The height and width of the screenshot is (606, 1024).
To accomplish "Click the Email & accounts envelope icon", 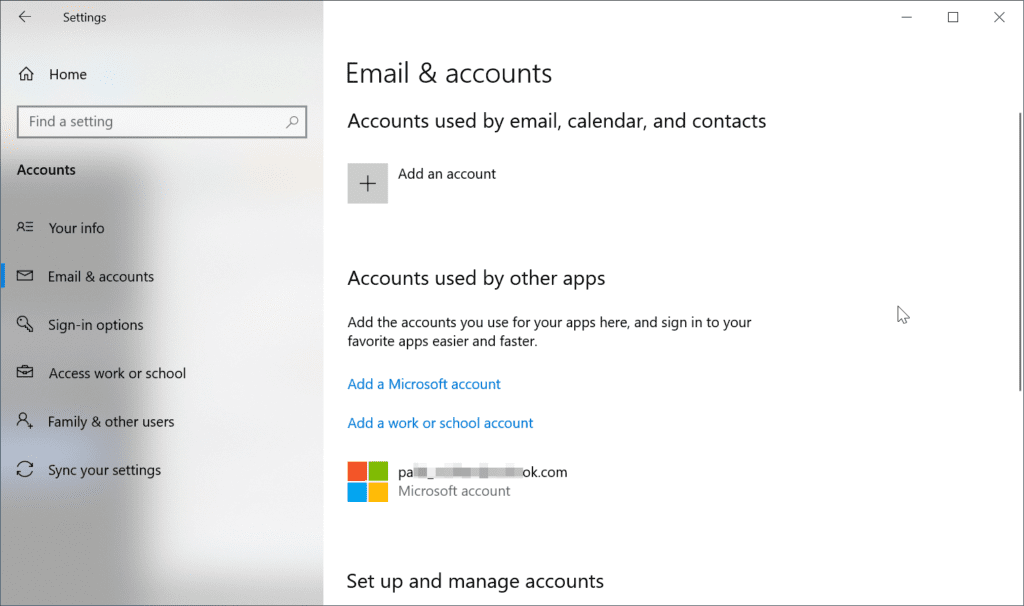I will [27, 276].
